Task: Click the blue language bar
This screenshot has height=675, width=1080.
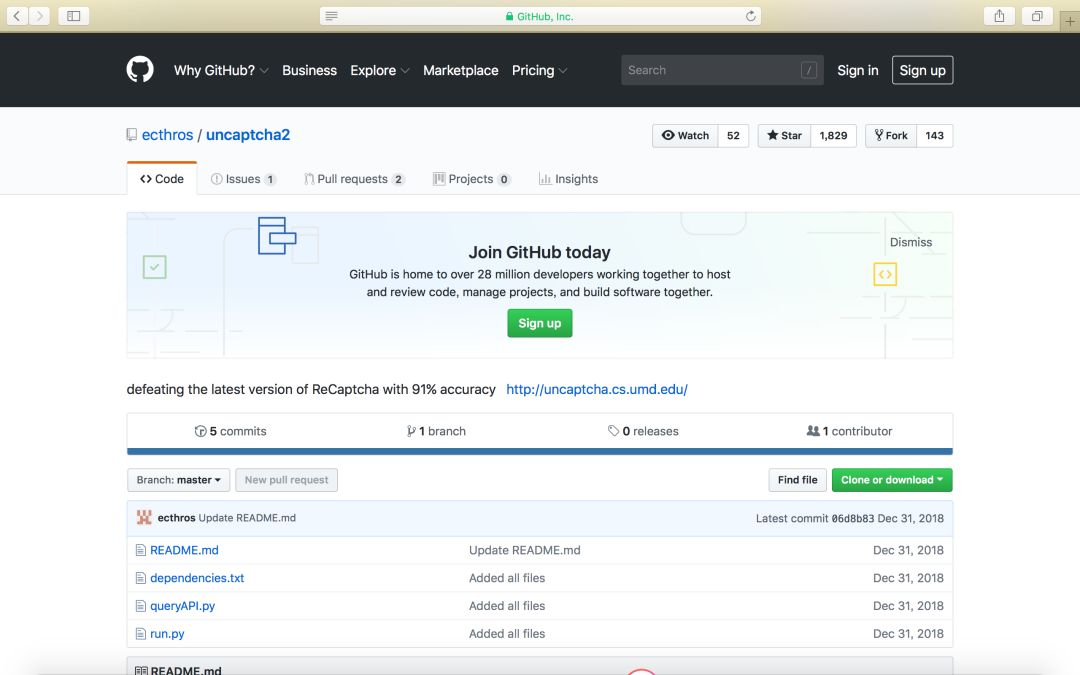Action: 539,452
